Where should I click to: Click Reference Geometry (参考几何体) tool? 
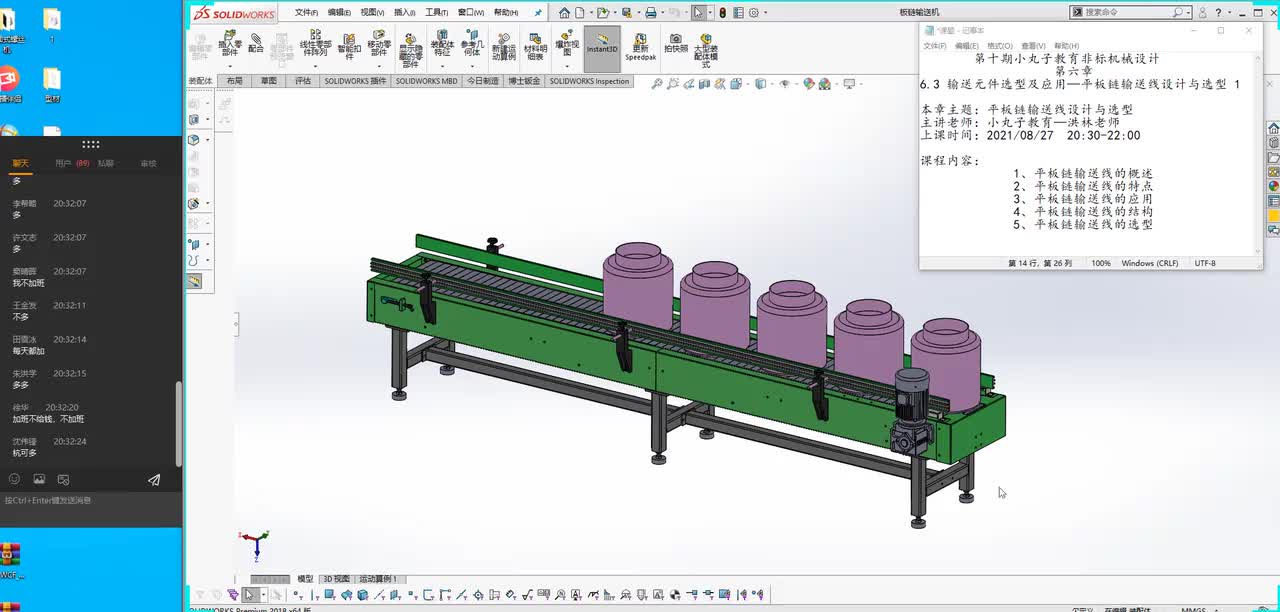[x=471, y=45]
